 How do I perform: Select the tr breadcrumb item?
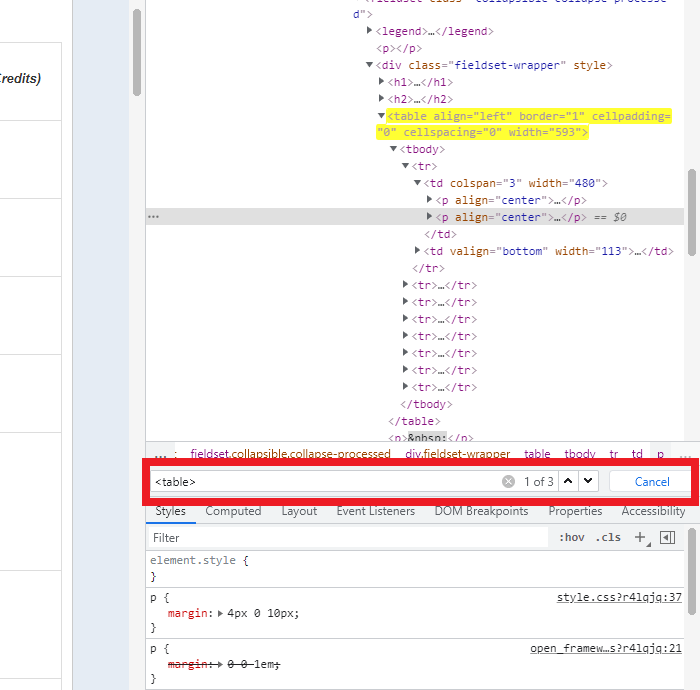[x=614, y=453]
